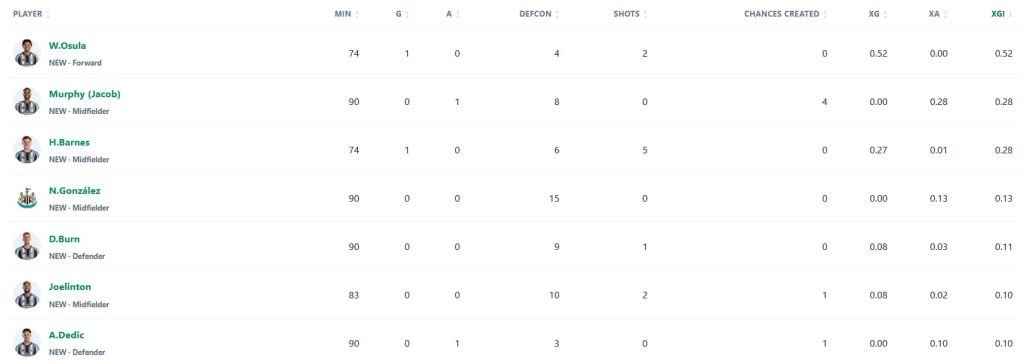Sort table by DEFCON column
The image size is (1024, 364).
tap(539, 14)
